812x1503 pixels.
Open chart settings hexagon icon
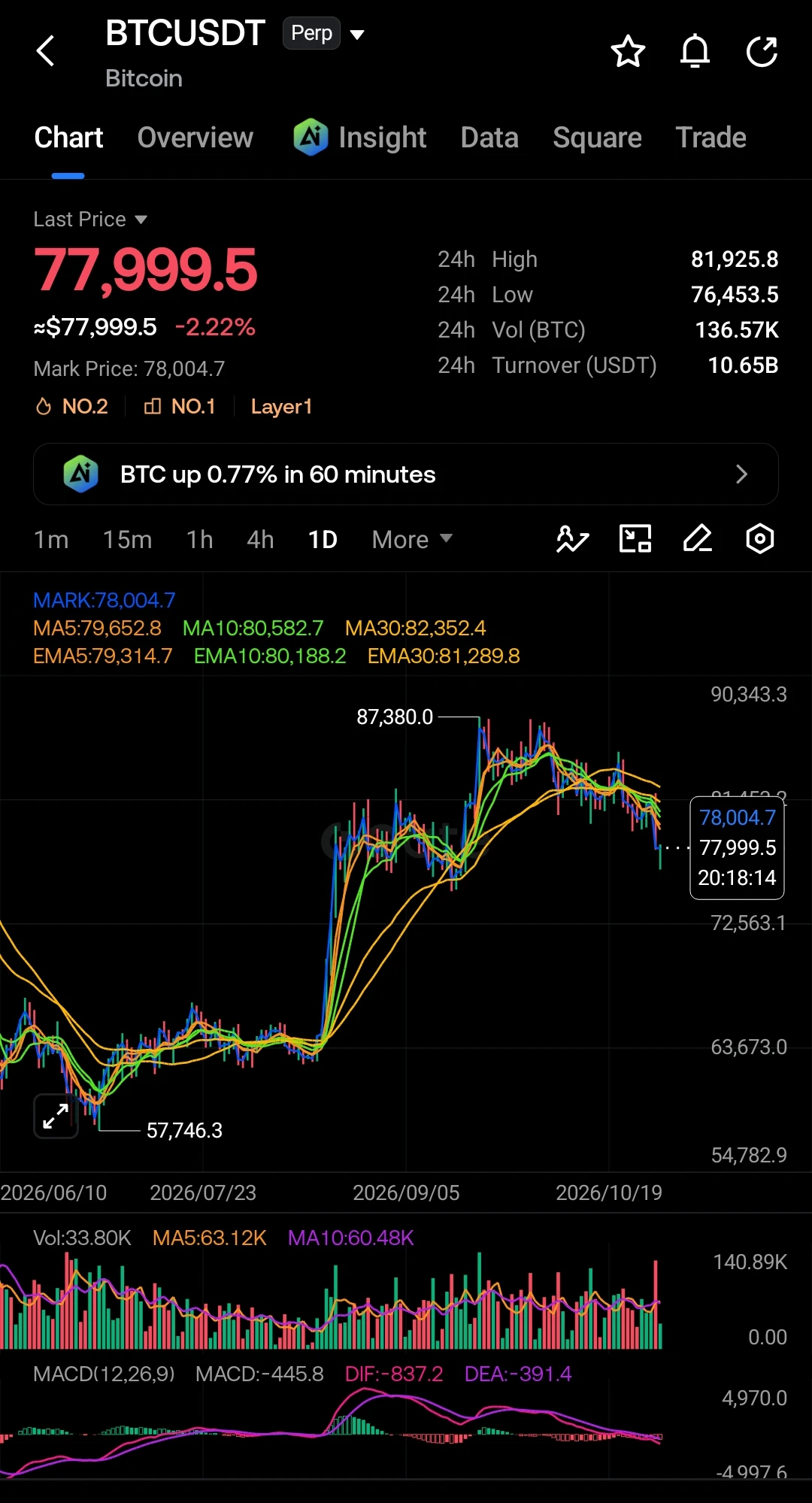point(760,539)
